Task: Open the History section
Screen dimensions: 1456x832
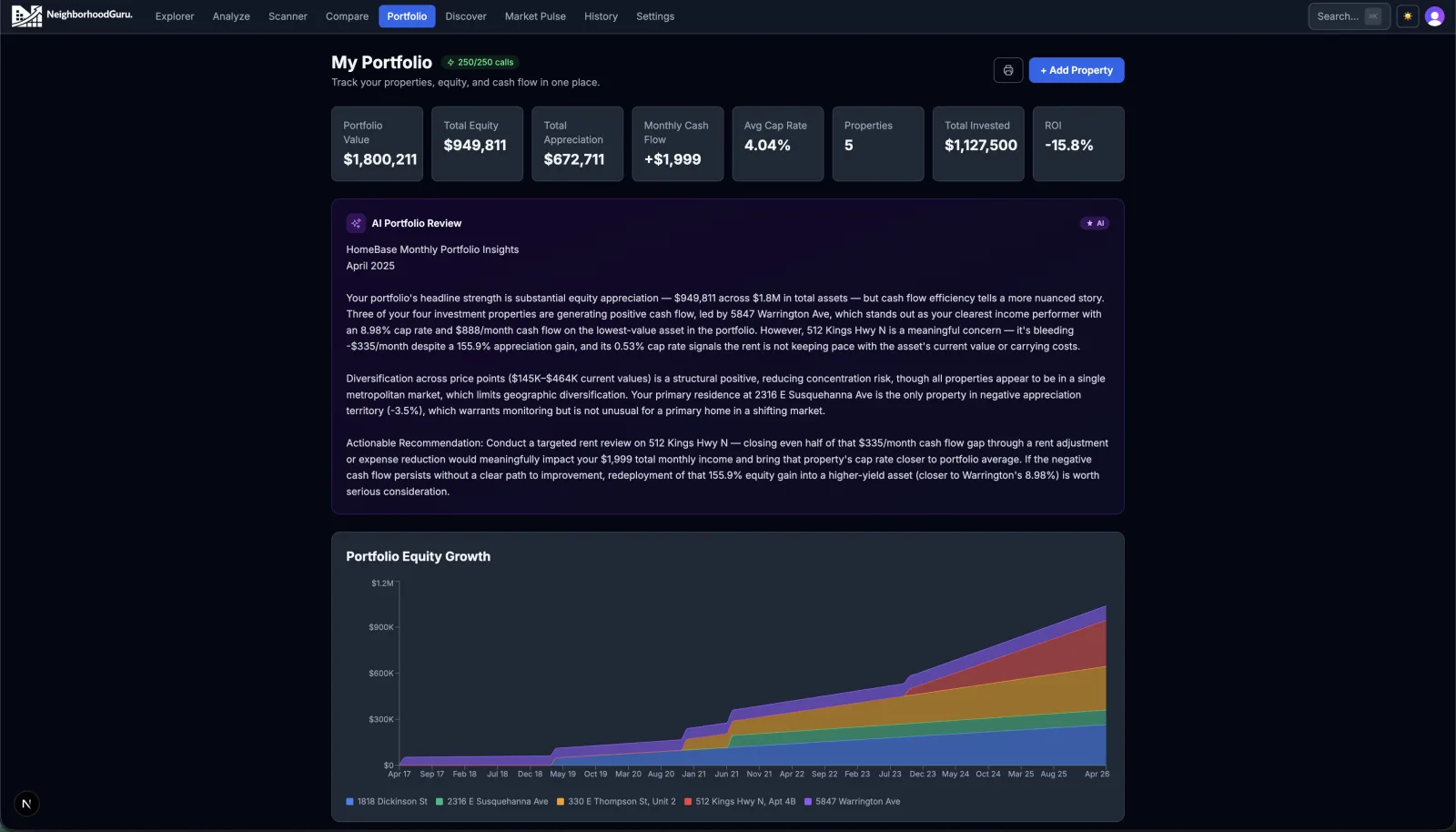Action: point(601,15)
